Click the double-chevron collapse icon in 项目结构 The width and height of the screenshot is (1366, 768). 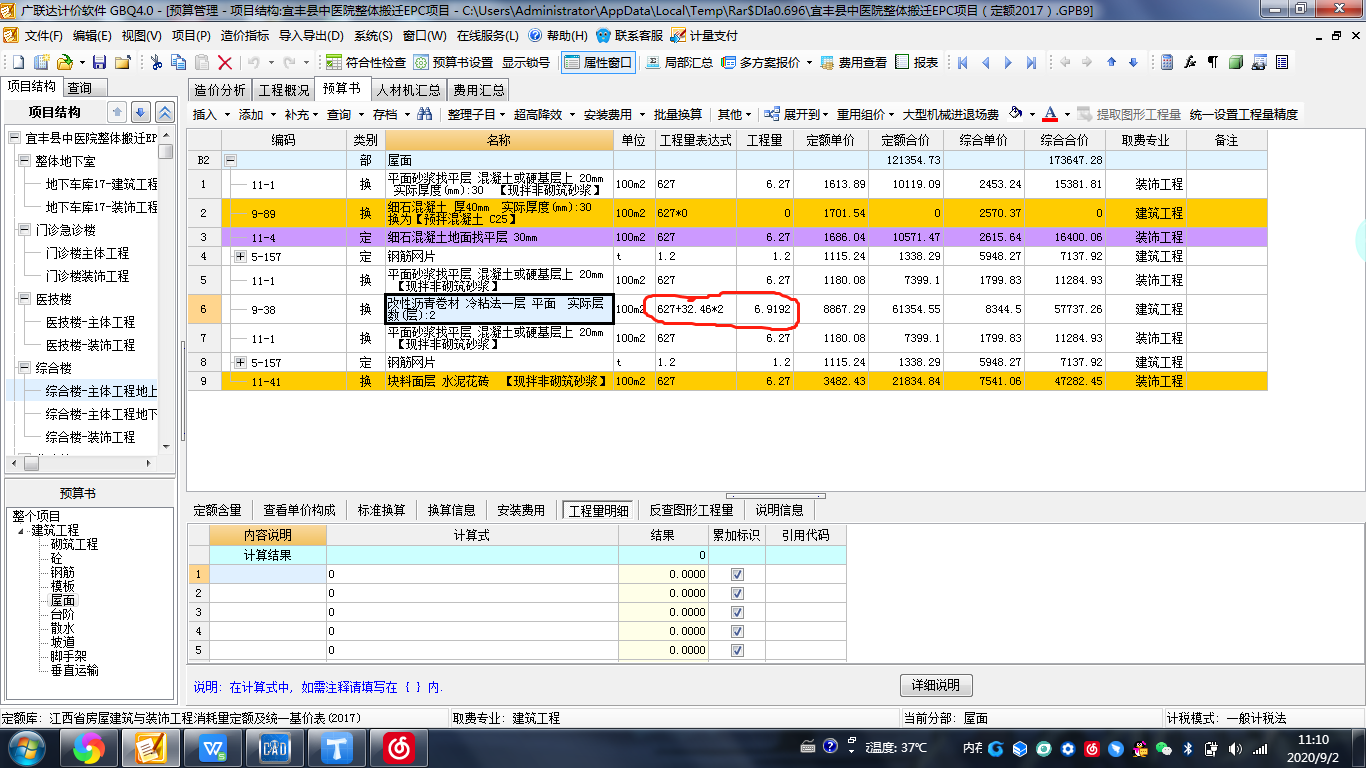[x=165, y=113]
